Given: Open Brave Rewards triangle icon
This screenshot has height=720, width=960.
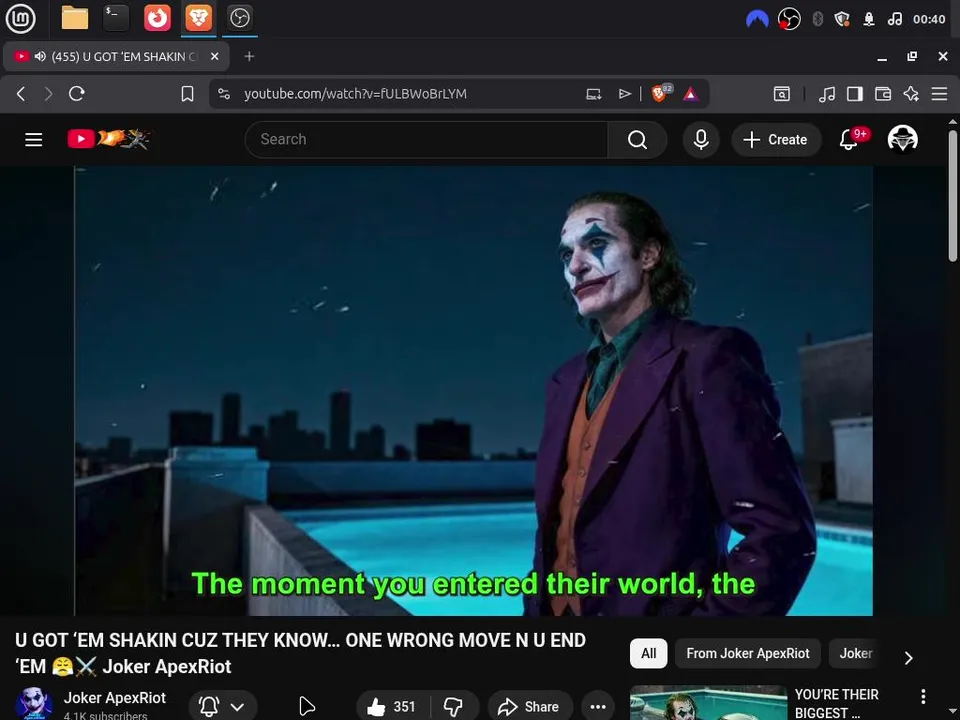Looking at the screenshot, I should pos(691,94).
